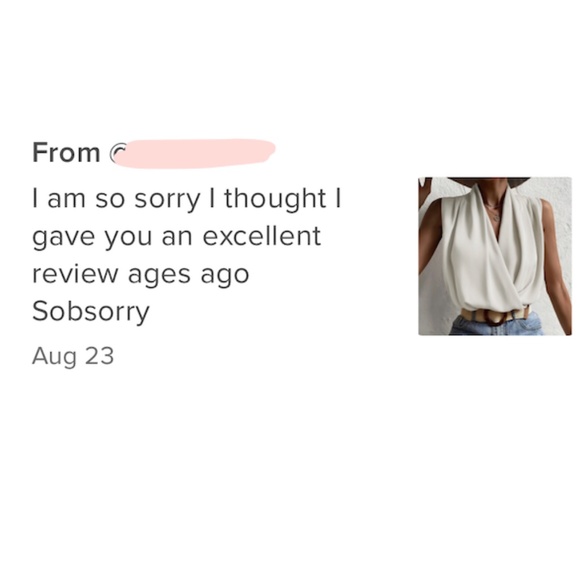Select the line 'review ages ago'
This screenshot has width=580, height=580.
141,275
